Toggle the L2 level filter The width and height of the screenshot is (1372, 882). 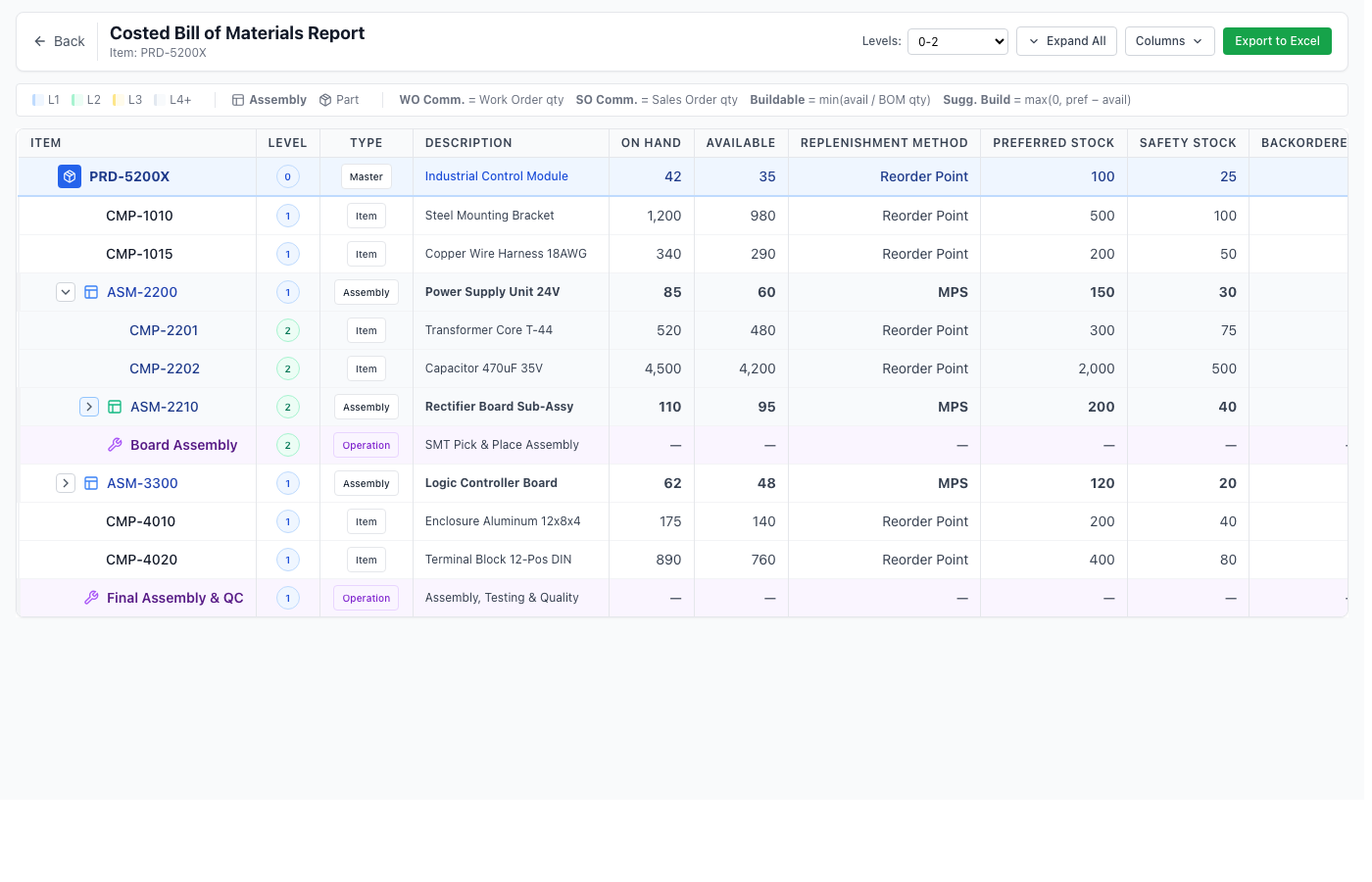79,99
